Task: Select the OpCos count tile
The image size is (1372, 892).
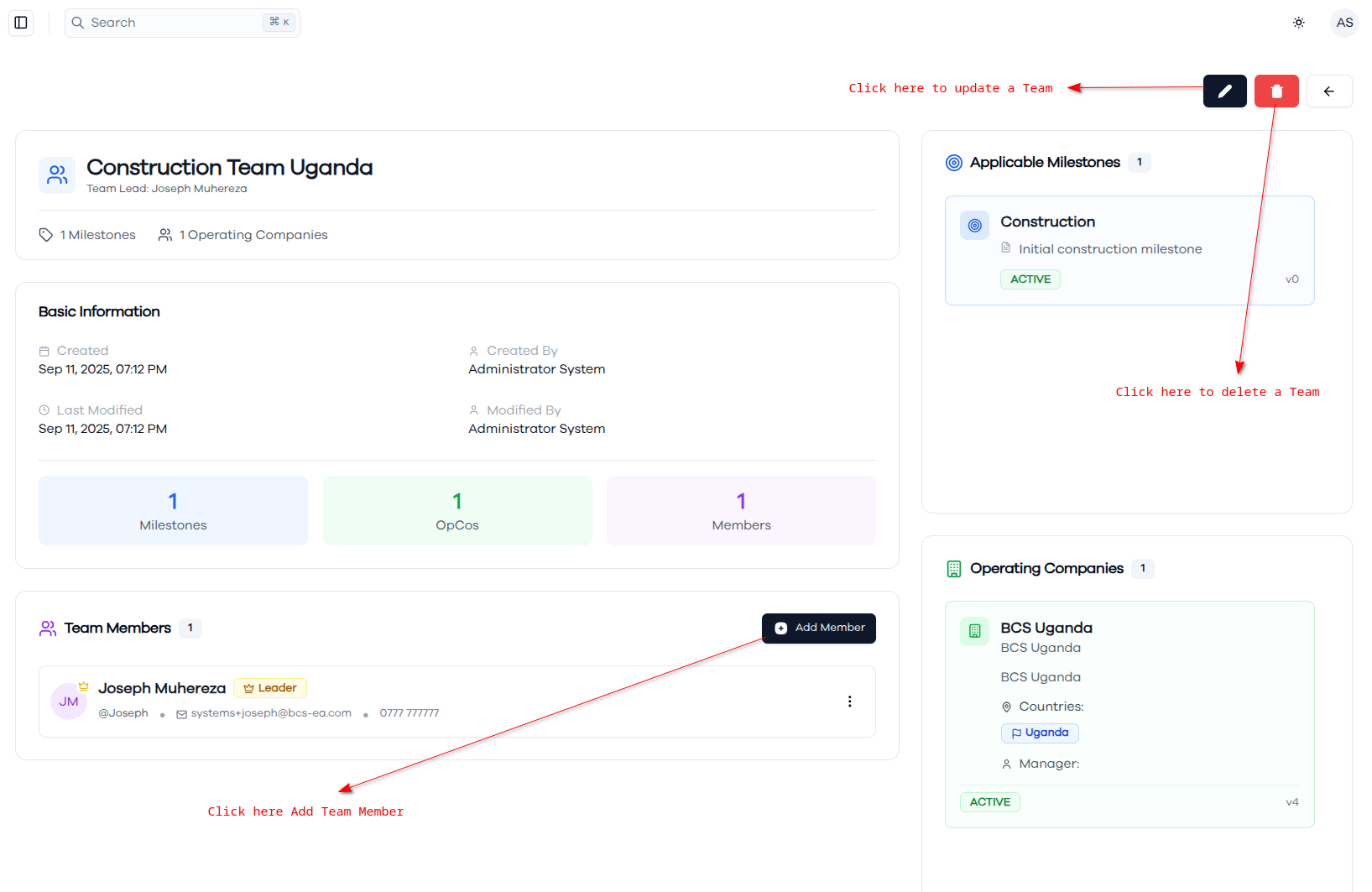Action: click(x=457, y=511)
